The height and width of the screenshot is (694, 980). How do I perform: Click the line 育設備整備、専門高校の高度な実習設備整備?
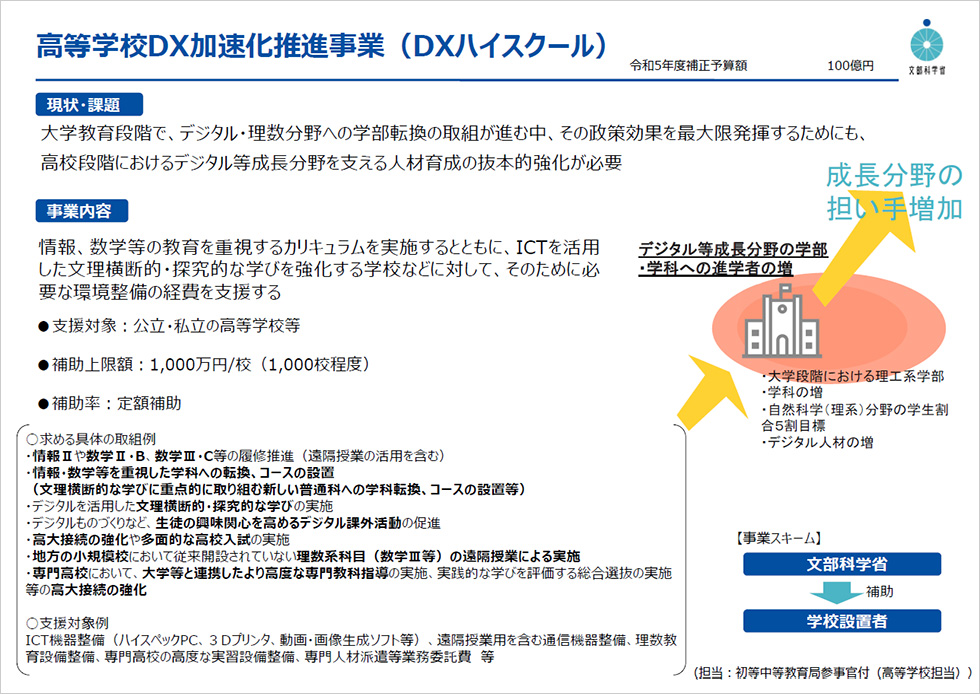(x=260, y=657)
